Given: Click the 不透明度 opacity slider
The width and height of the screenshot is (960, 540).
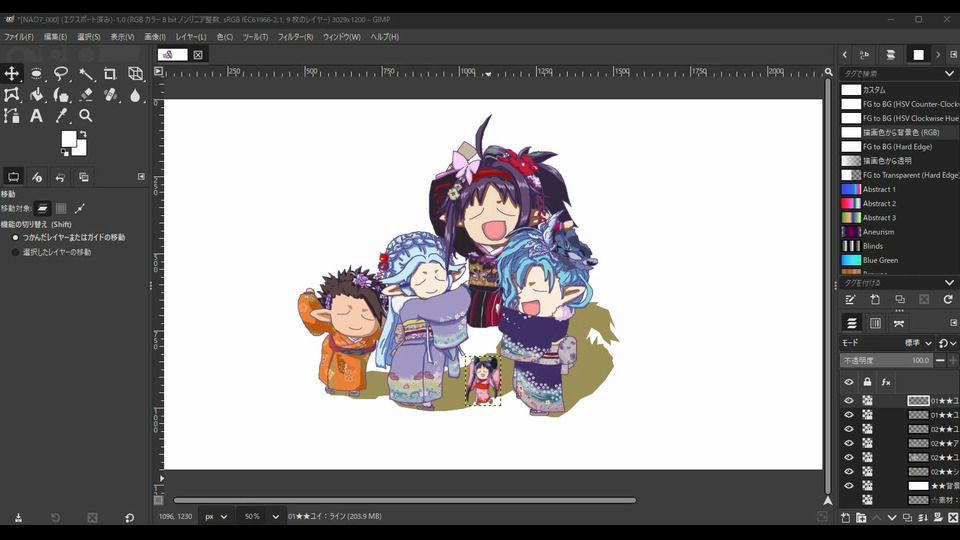Looking at the screenshot, I should 886,361.
